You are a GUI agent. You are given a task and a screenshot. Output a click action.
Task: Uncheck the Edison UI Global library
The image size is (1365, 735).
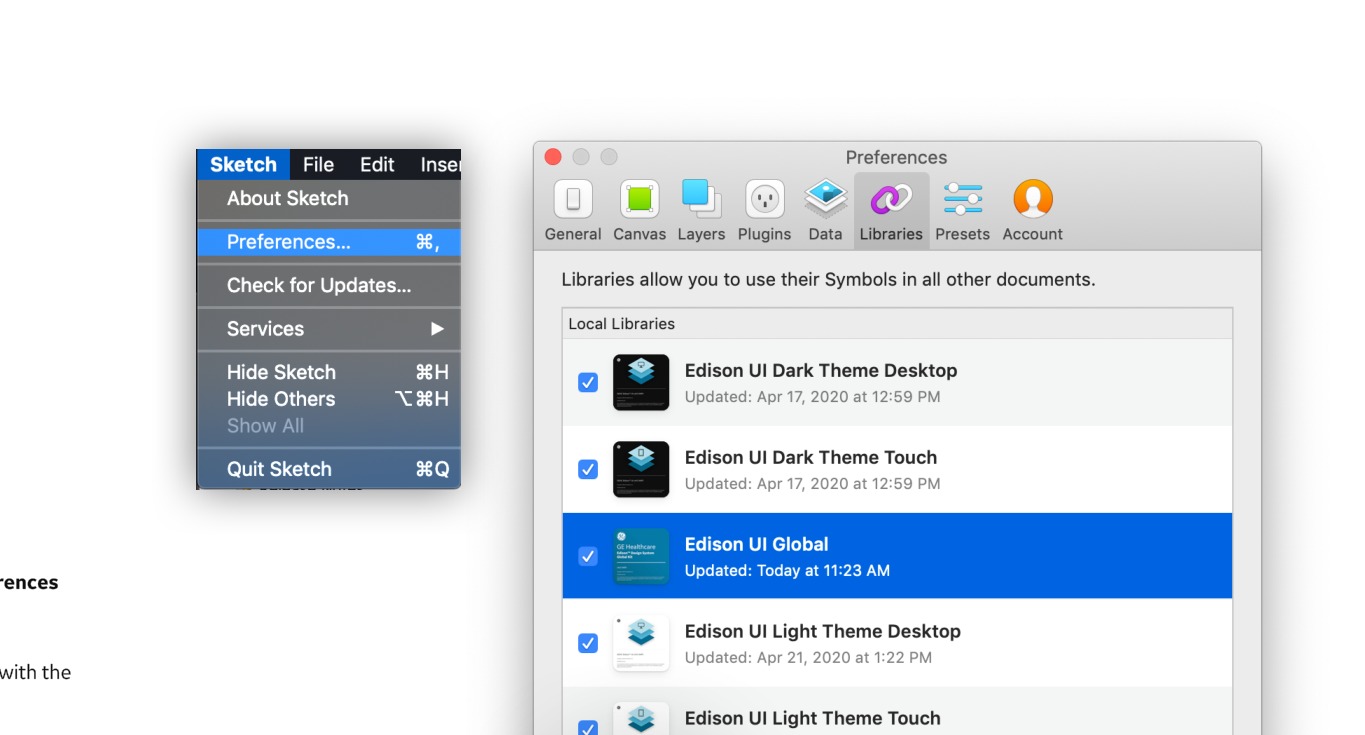588,556
